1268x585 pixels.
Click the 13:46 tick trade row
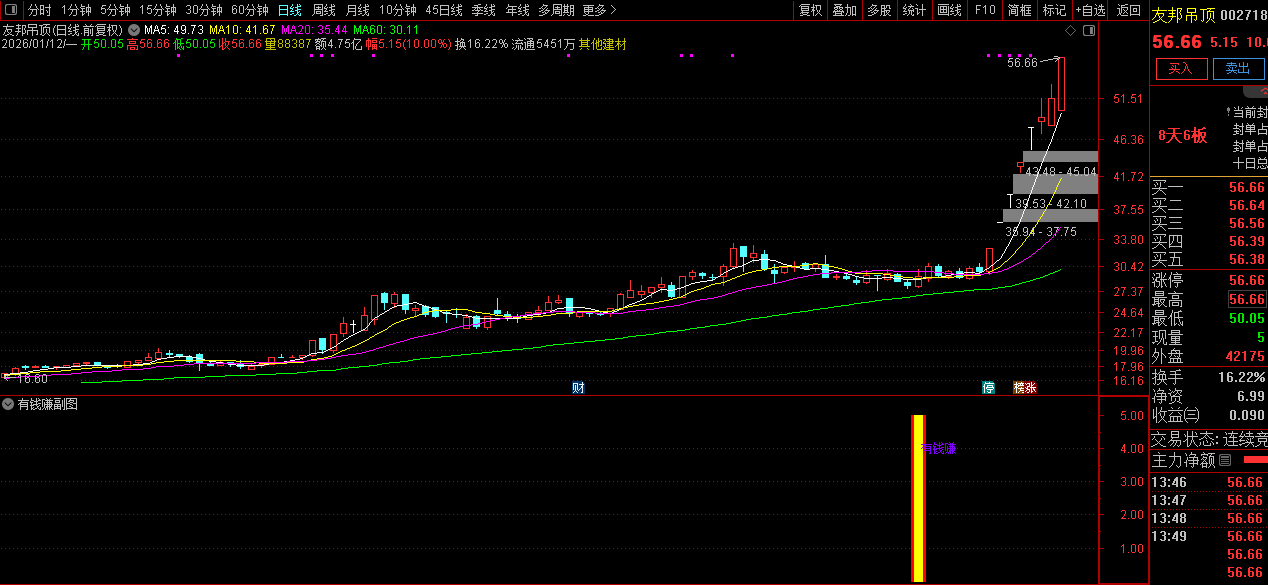[1209, 482]
